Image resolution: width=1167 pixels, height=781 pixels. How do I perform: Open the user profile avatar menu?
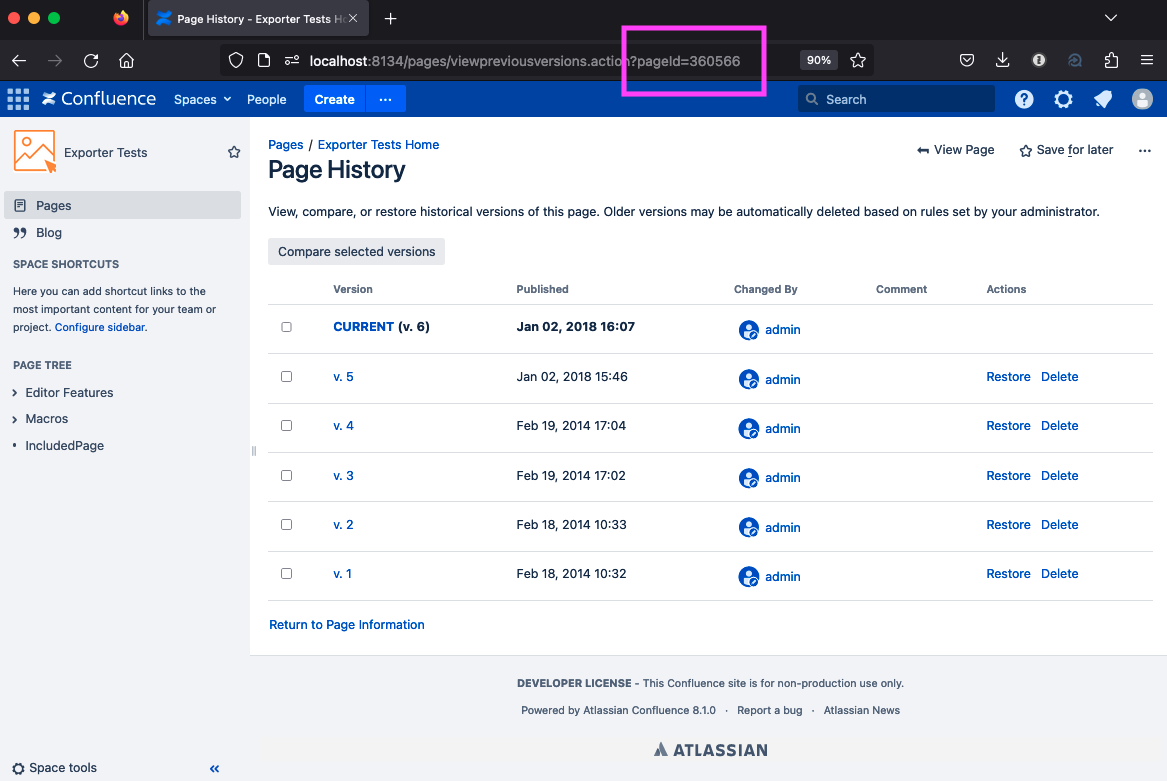(x=1142, y=99)
